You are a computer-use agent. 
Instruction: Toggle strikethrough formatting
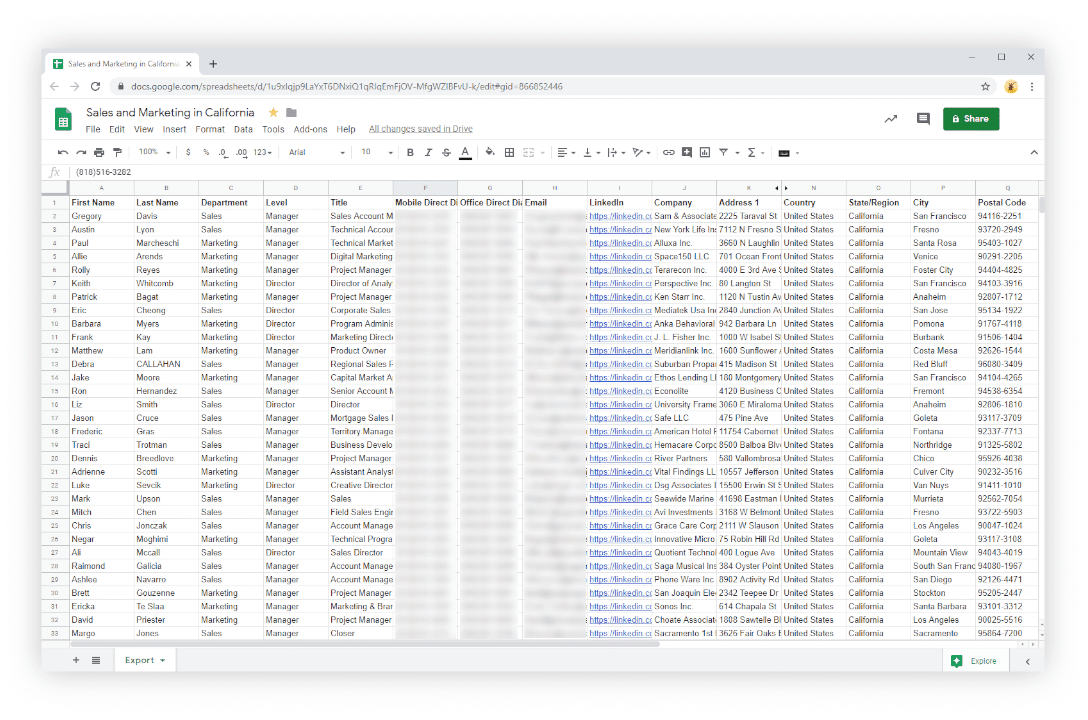[446, 153]
